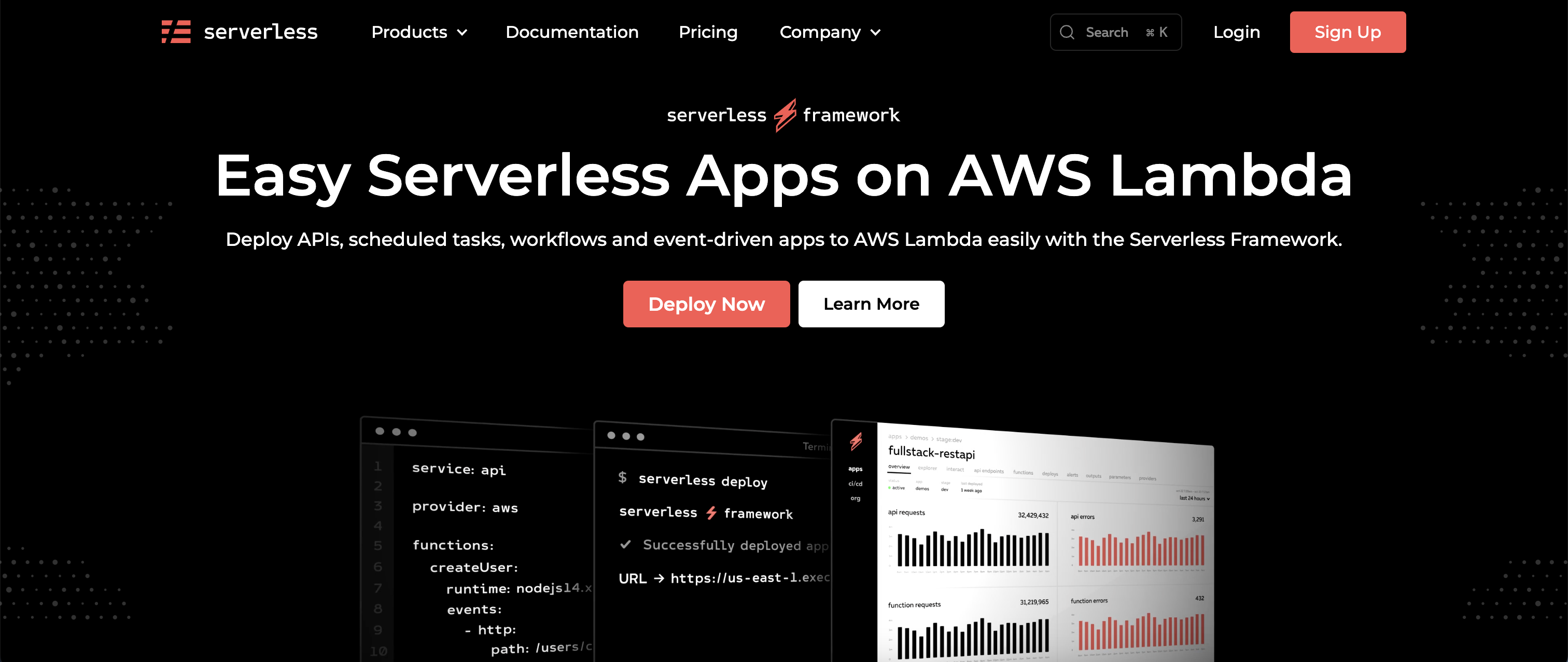Click the Deploy Now button
Image resolution: width=1568 pixels, height=662 pixels.
point(706,304)
